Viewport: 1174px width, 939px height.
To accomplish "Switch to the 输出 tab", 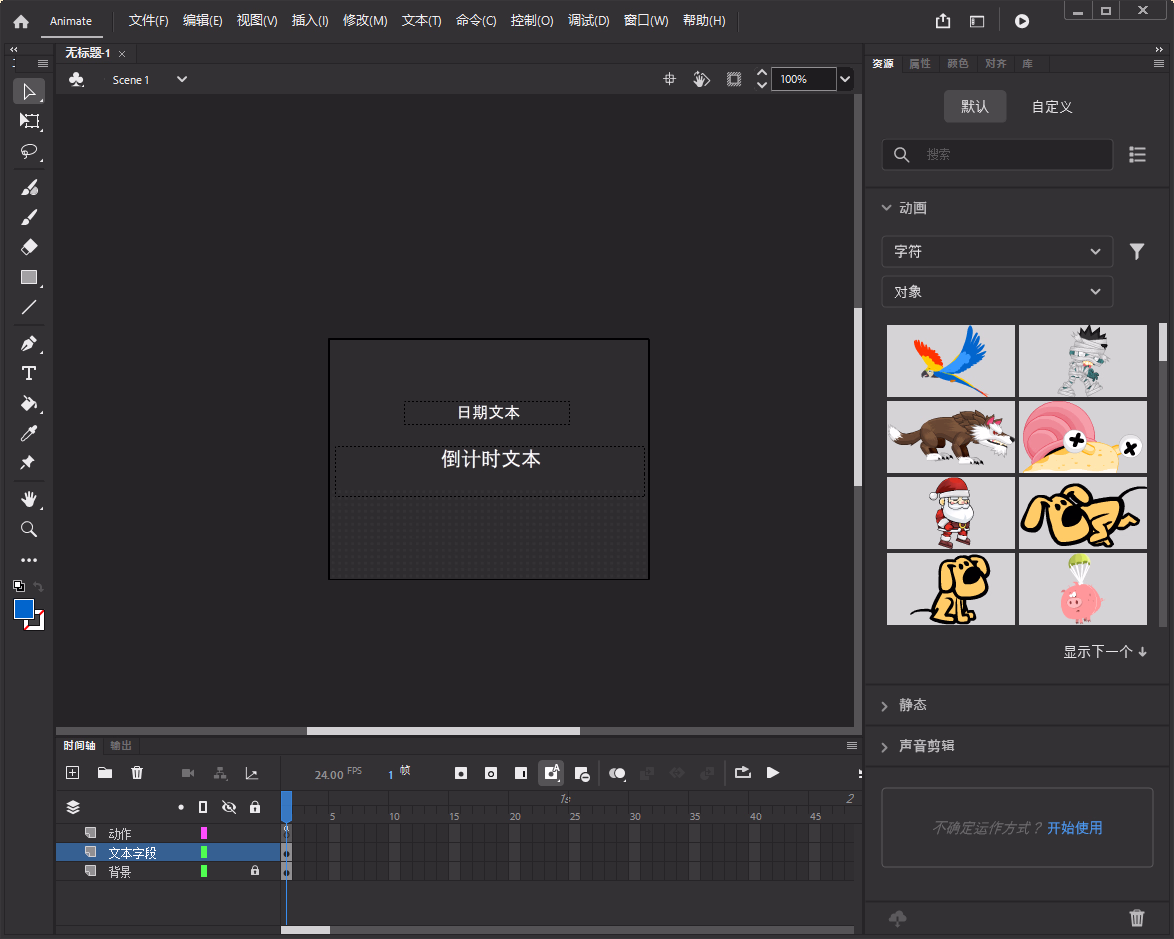I will click(121, 745).
